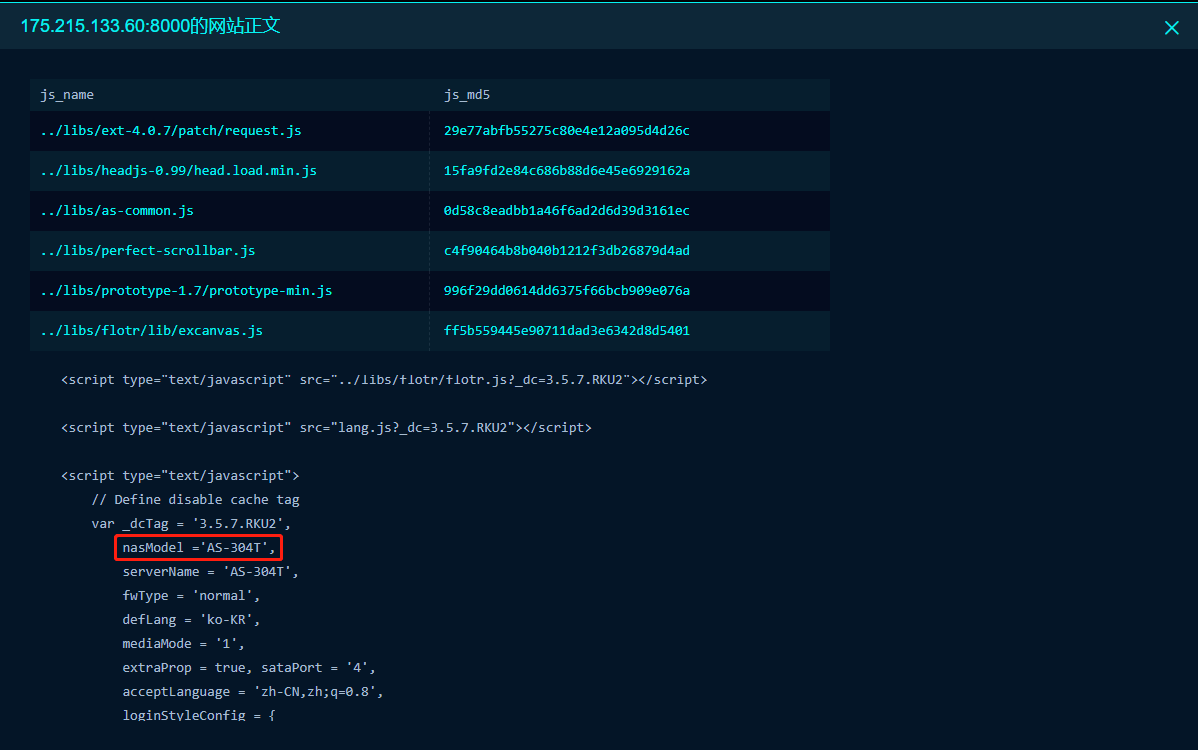Screen dimensions: 1198x750
Task: Click md5 hash 996f29dd0614dd6375f66bcb909e076a
Action: click(567, 290)
